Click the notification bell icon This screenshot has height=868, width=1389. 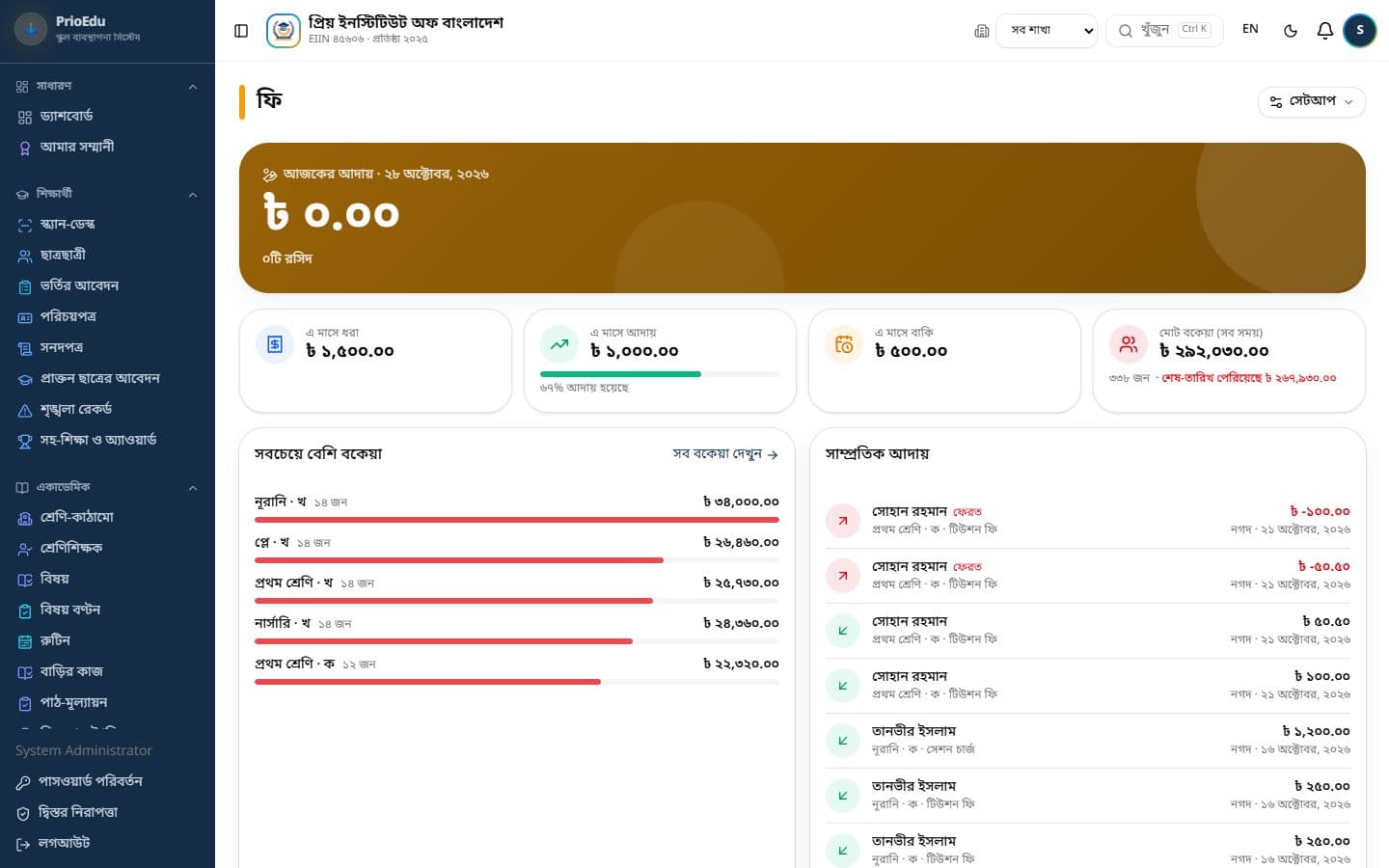[x=1325, y=31]
